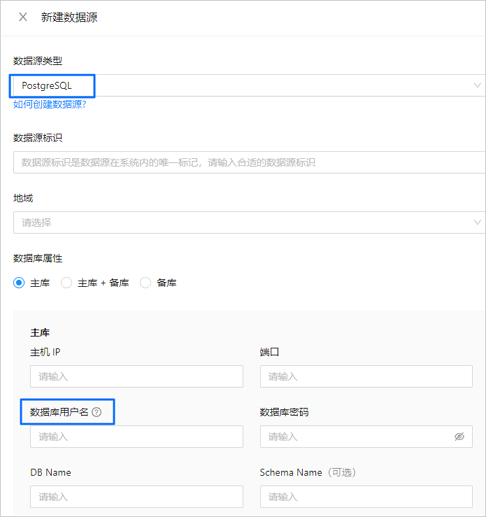Screen dimensions: 486x517
Task: Focus the 主机 IP input field
Action: pyautogui.click(x=137, y=376)
